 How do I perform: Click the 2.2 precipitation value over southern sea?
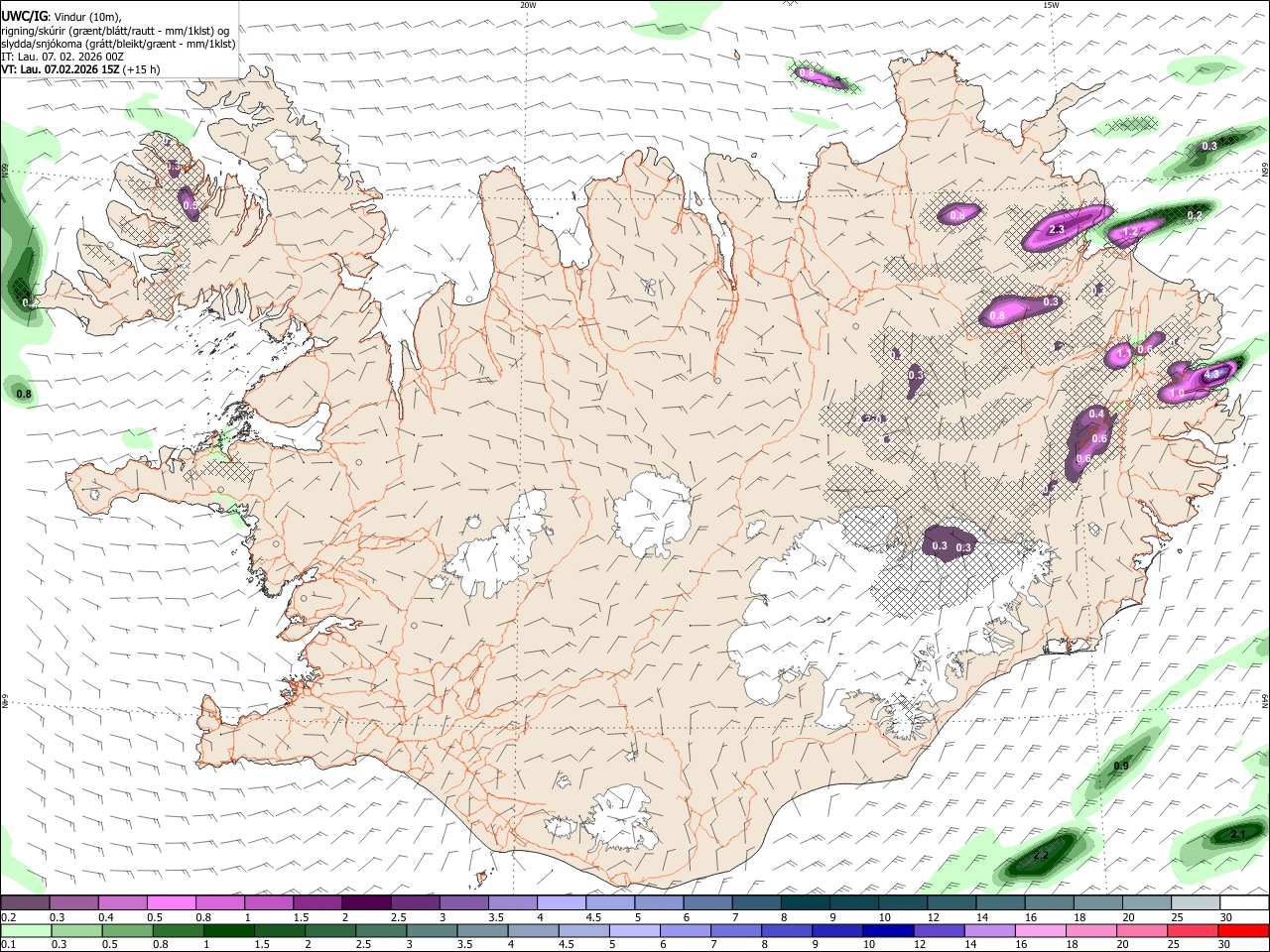pyautogui.click(x=1041, y=855)
